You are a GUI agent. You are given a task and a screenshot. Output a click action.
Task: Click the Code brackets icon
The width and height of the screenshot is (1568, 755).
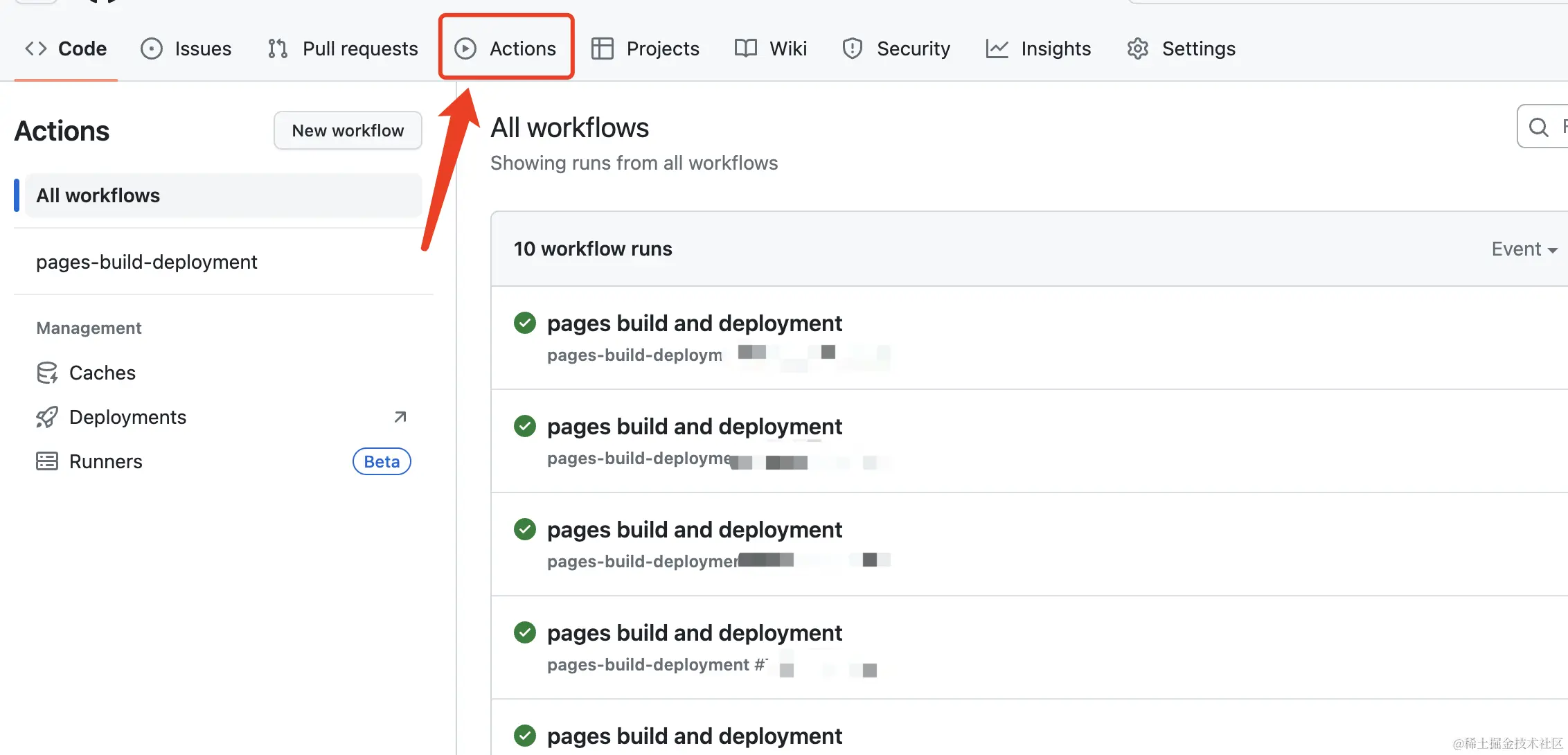click(36, 48)
